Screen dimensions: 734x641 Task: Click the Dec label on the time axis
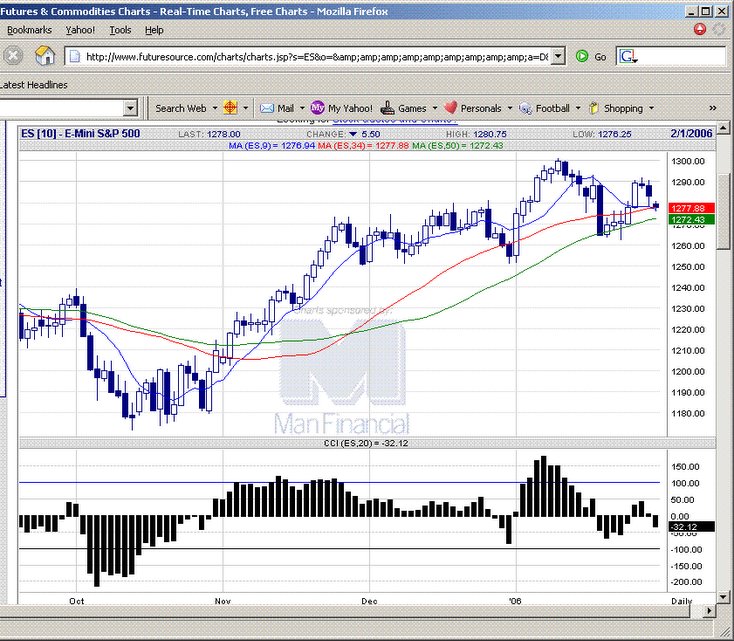(x=369, y=601)
